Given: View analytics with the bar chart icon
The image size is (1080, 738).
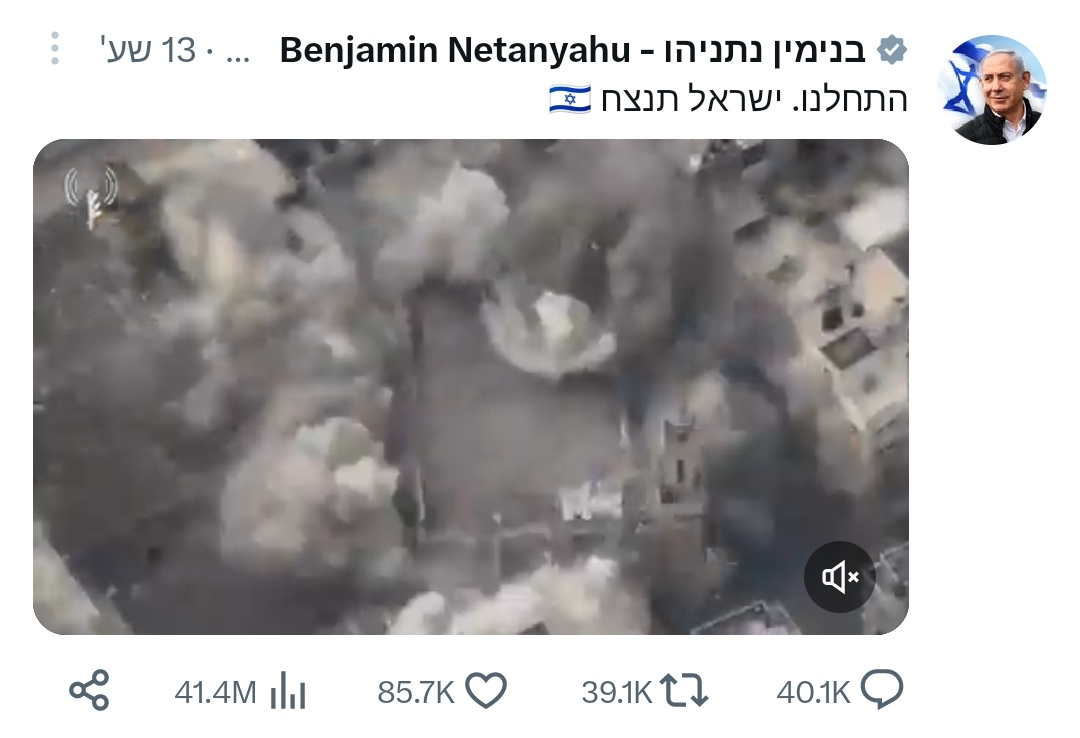Looking at the screenshot, I should (288, 690).
